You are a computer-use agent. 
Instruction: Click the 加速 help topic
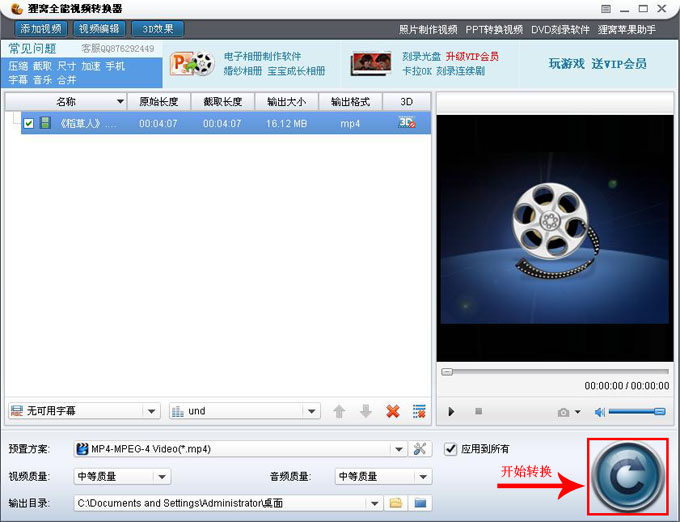click(91, 66)
